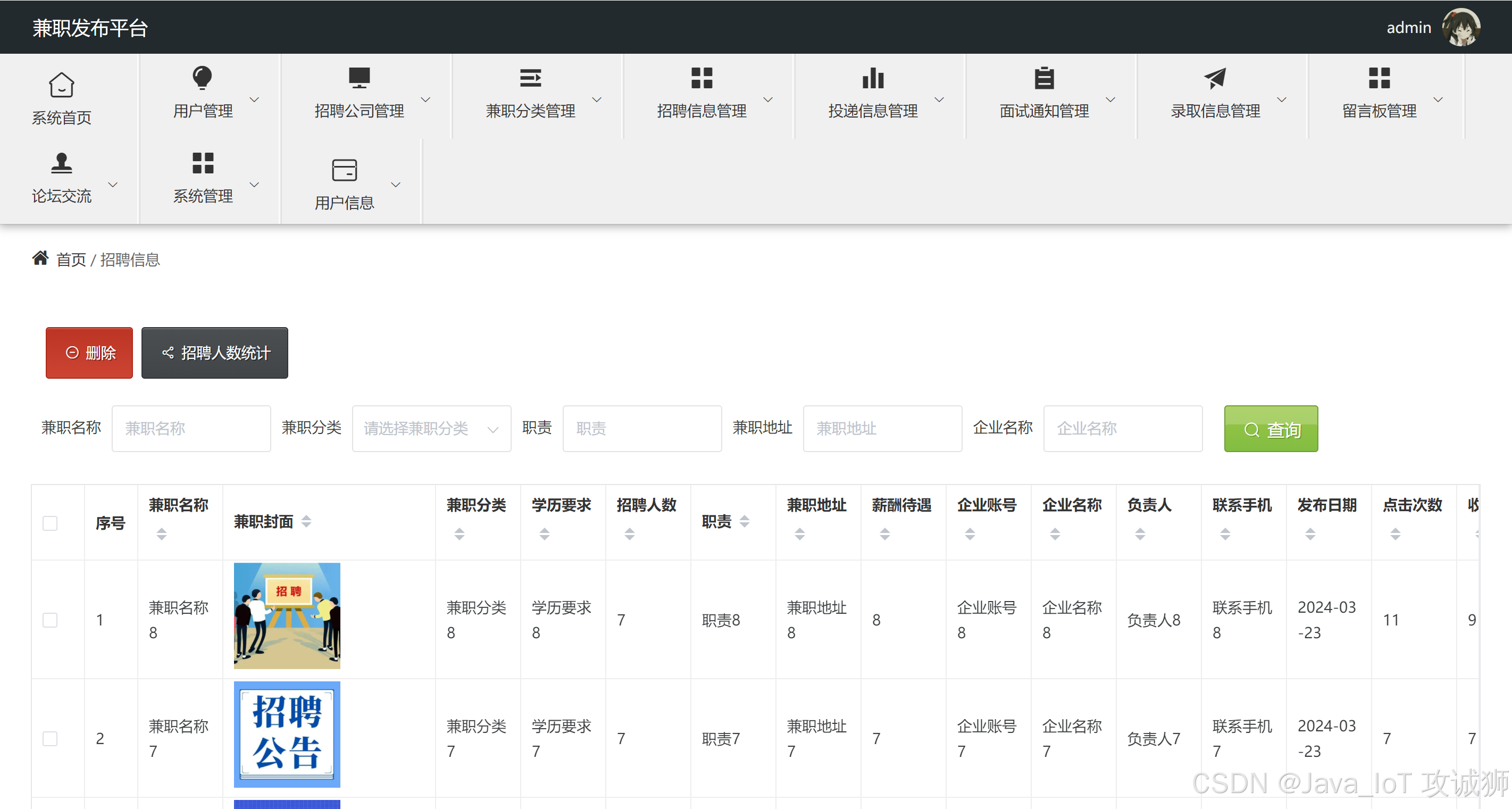The image size is (1512, 809).
Task: Click the 招聘公司管理 monitor icon
Action: 359,78
